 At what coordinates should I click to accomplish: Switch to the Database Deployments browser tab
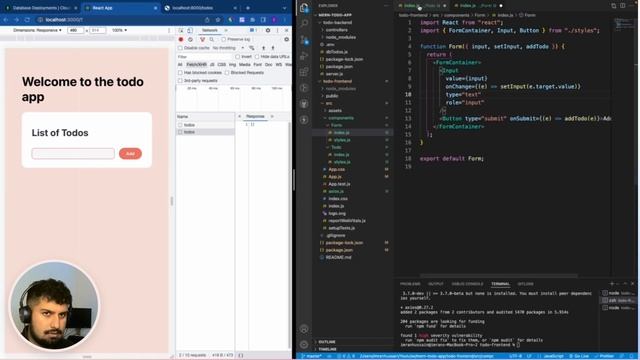point(41,8)
